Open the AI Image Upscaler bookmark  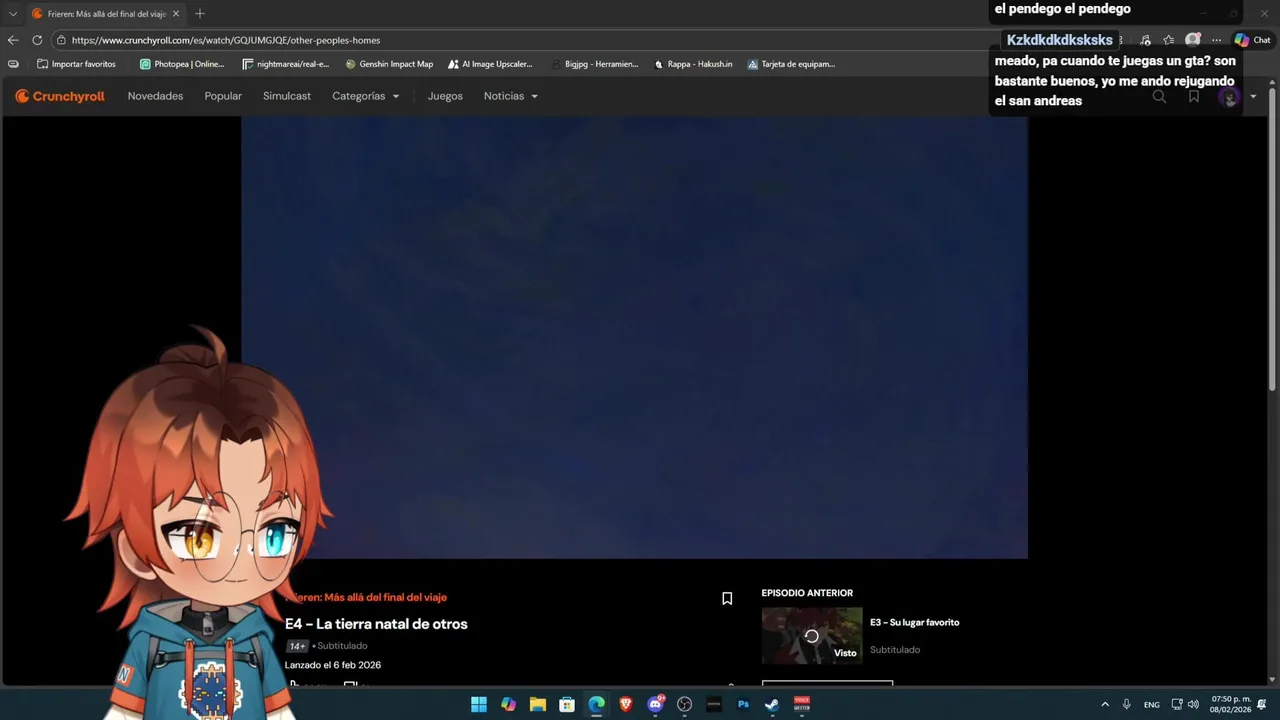point(490,64)
